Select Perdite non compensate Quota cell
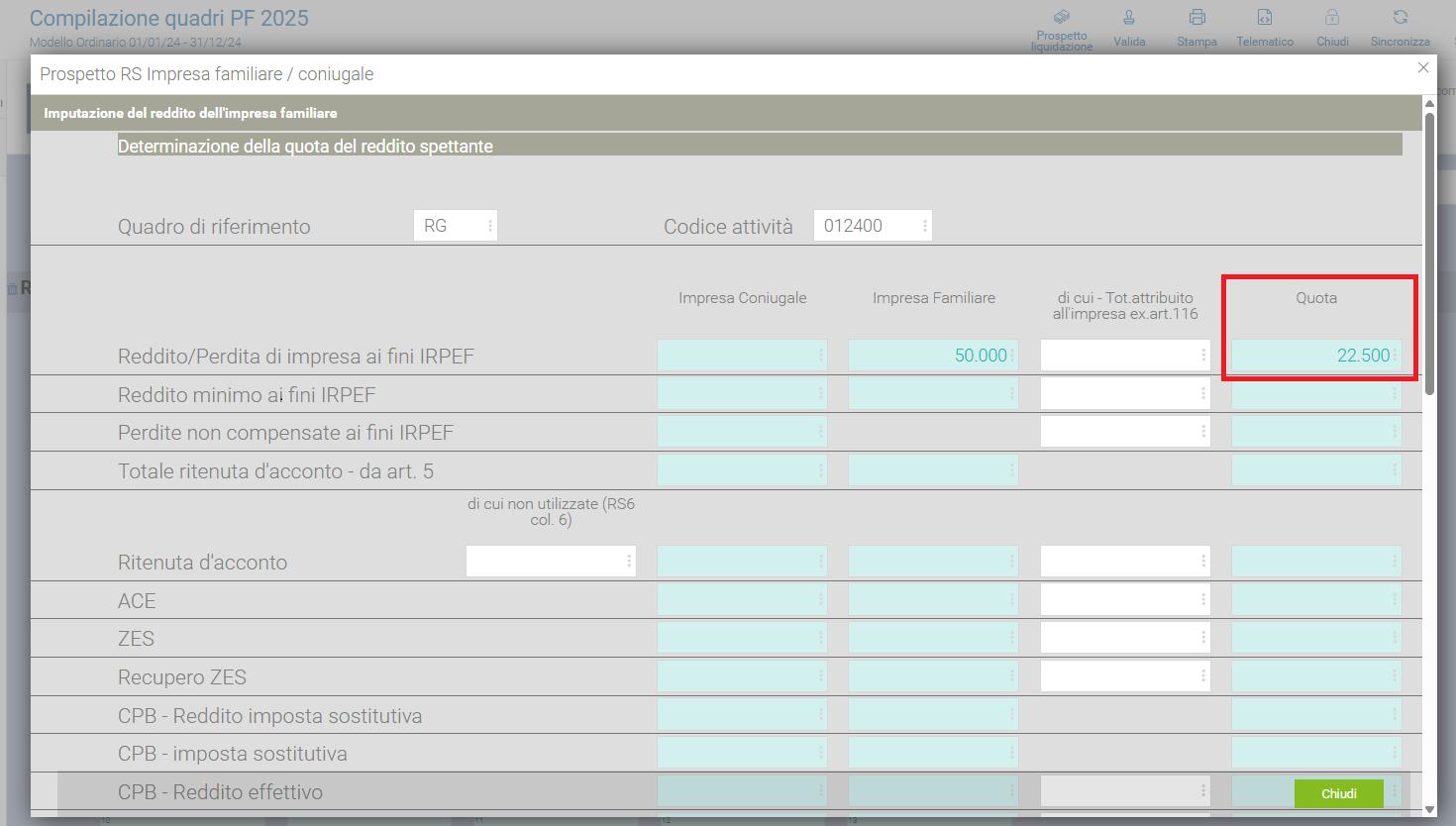Screen dimensions: 1456x826 pos(1316,432)
